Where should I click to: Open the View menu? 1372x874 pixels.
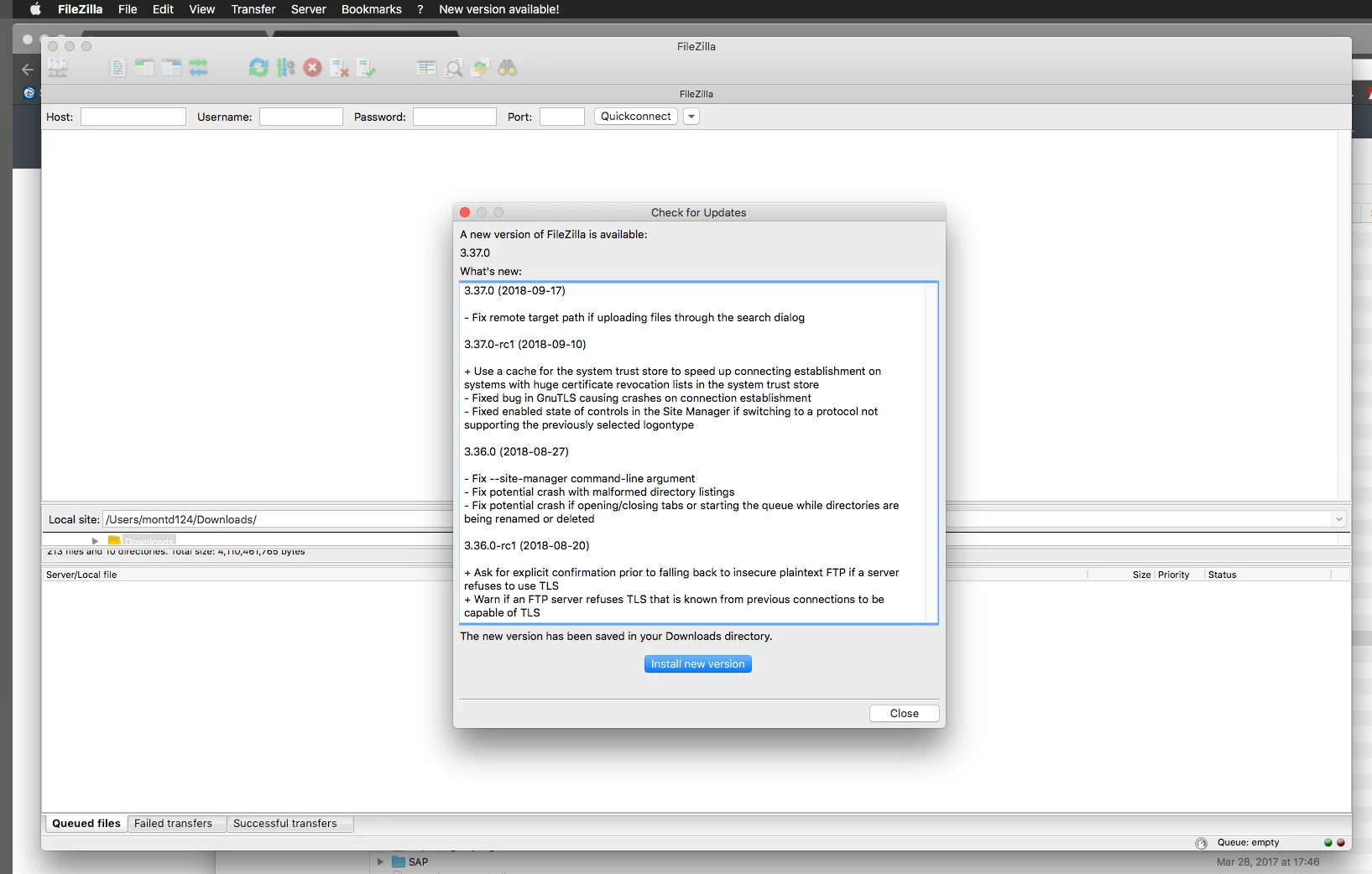point(202,9)
